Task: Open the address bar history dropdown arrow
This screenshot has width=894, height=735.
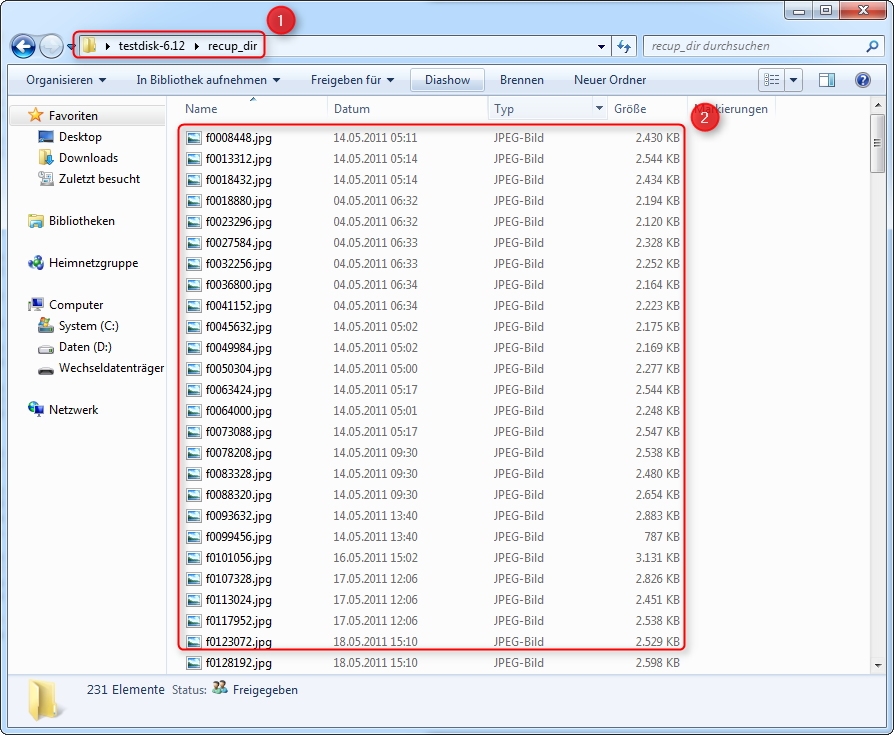Action: click(x=601, y=46)
